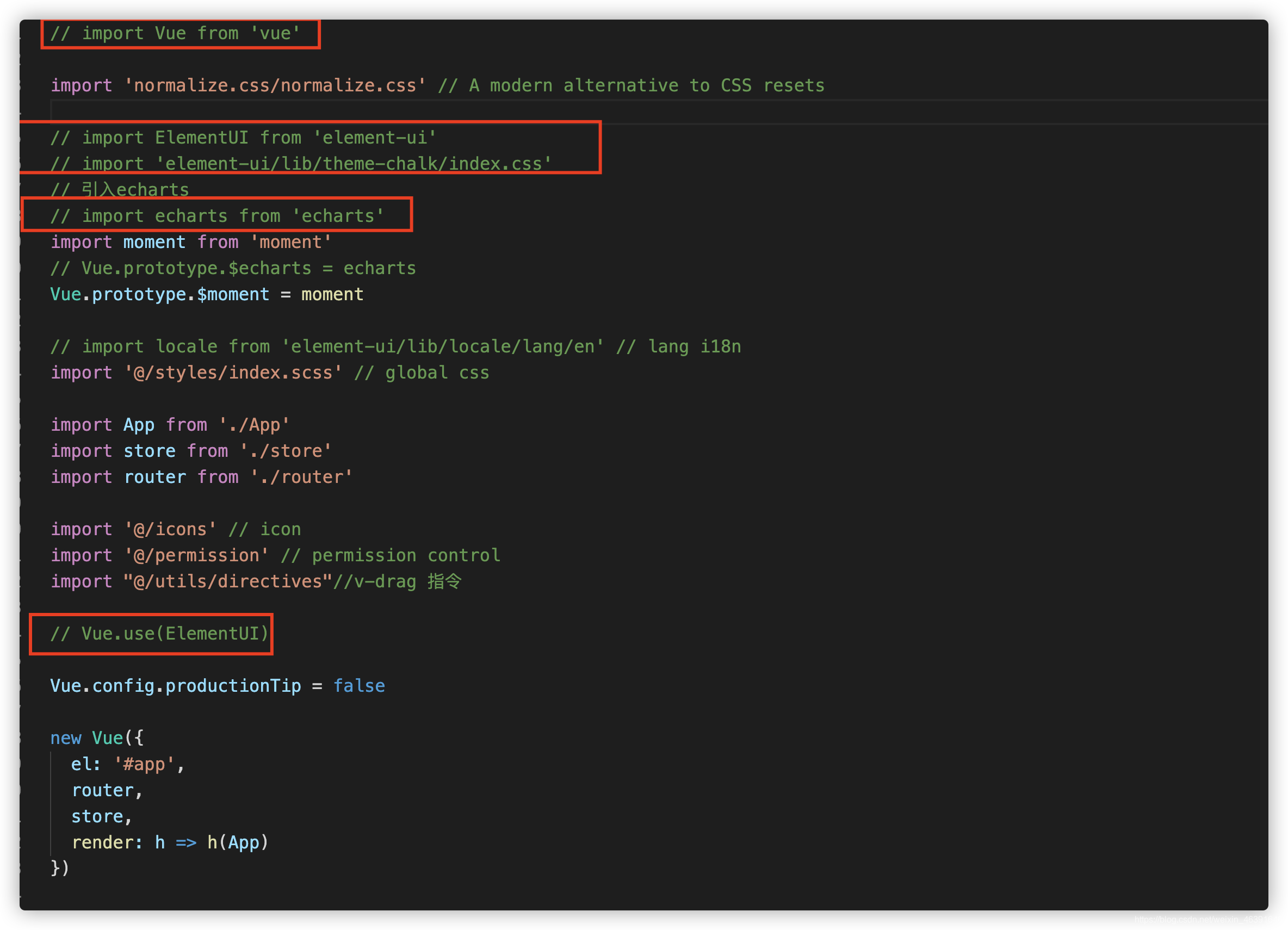Click the line "Vue.config.productionTip = false"

point(218,686)
